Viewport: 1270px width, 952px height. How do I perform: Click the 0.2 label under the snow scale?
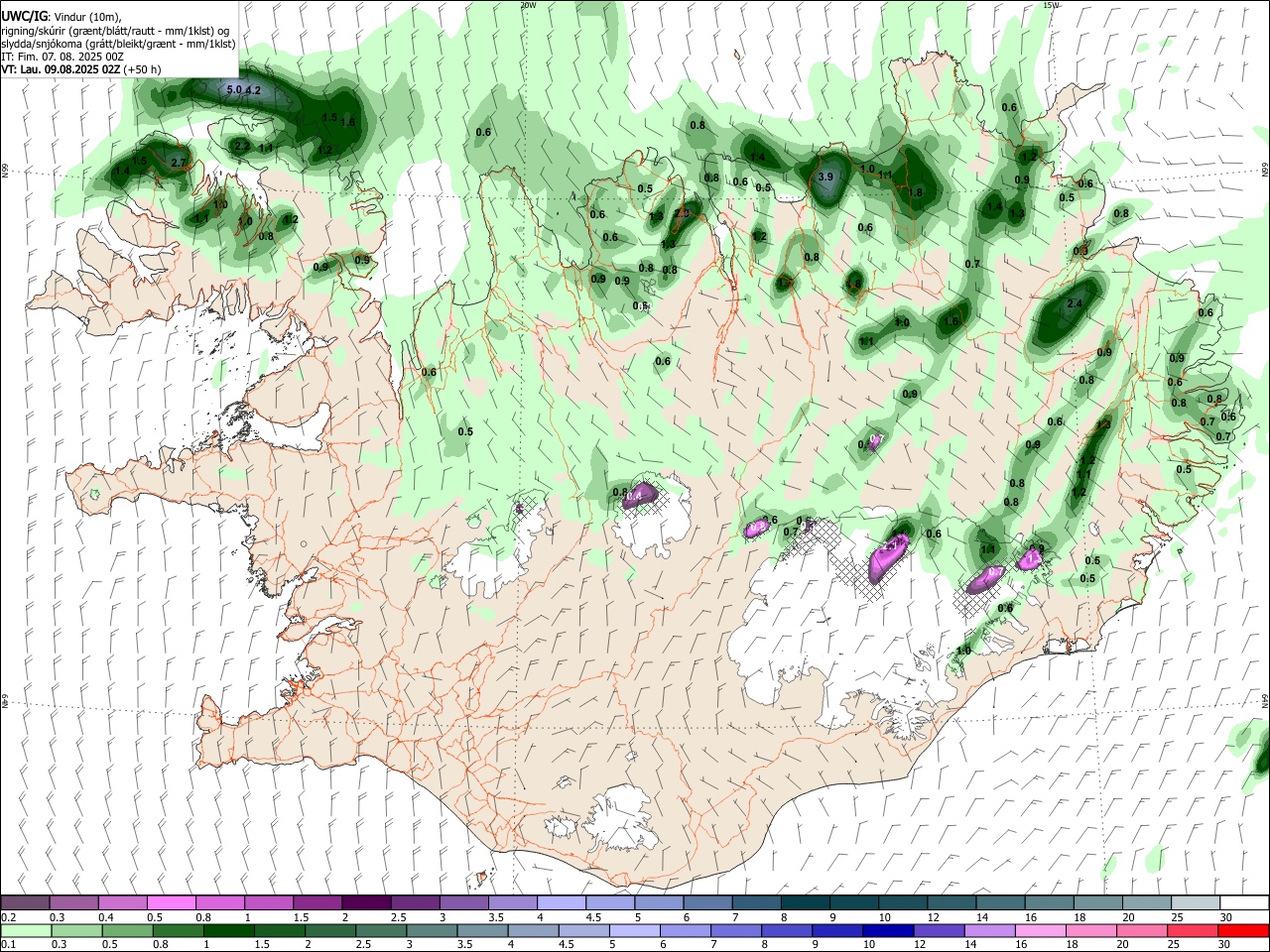(8, 917)
